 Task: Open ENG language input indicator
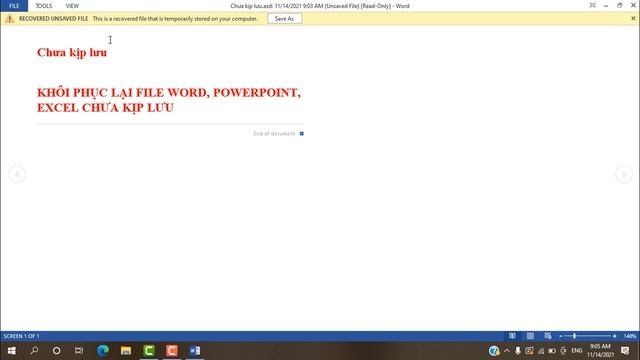coord(577,351)
